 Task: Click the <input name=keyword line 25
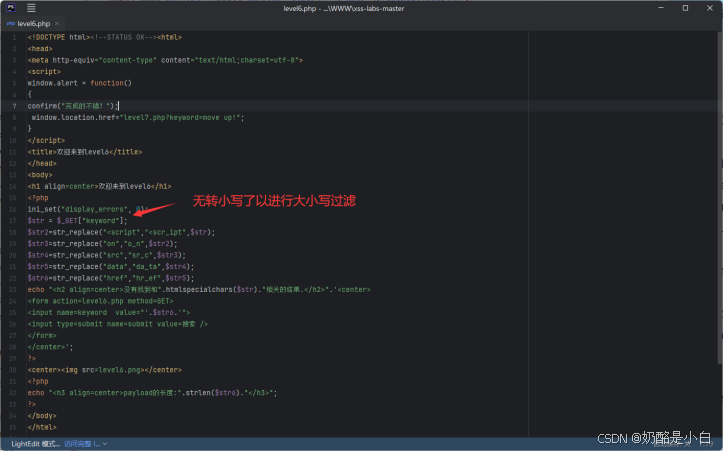109,313
